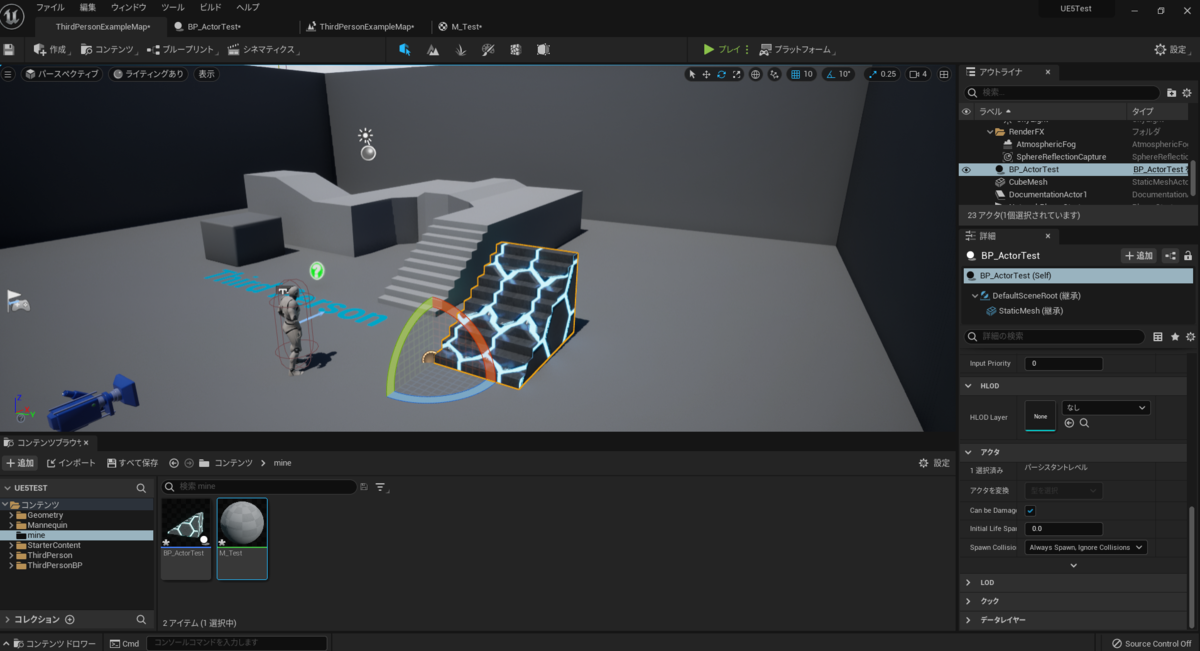Open Fracture mode icon

click(515, 49)
